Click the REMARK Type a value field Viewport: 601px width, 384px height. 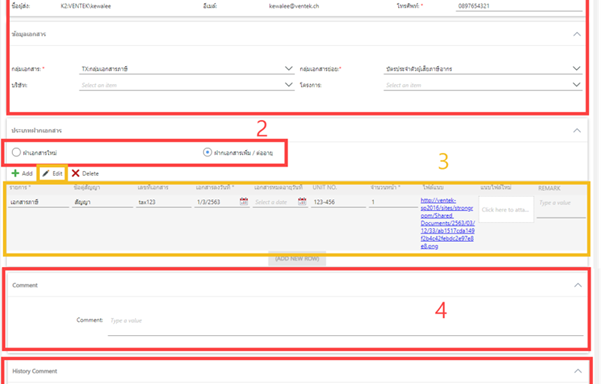click(561, 207)
